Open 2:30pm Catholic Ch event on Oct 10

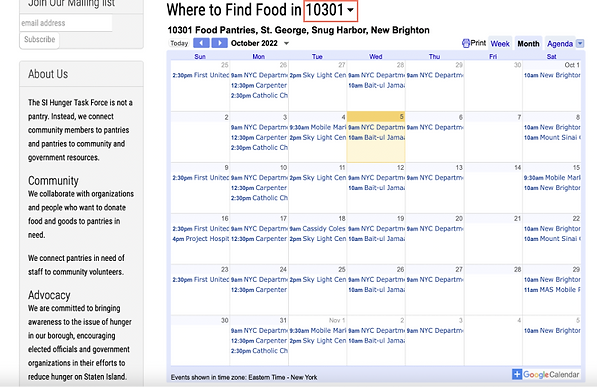point(259,198)
